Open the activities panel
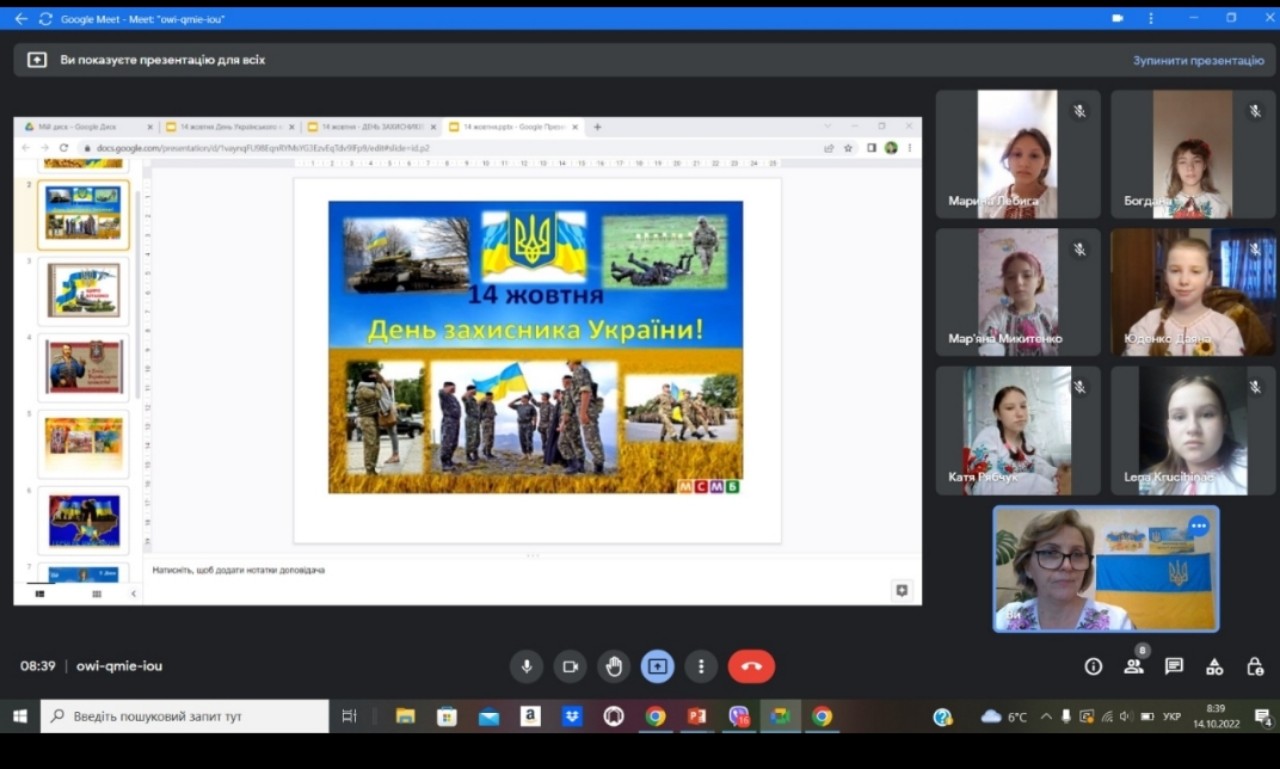This screenshot has height=769, width=1280. click(x=1214, y=666)
